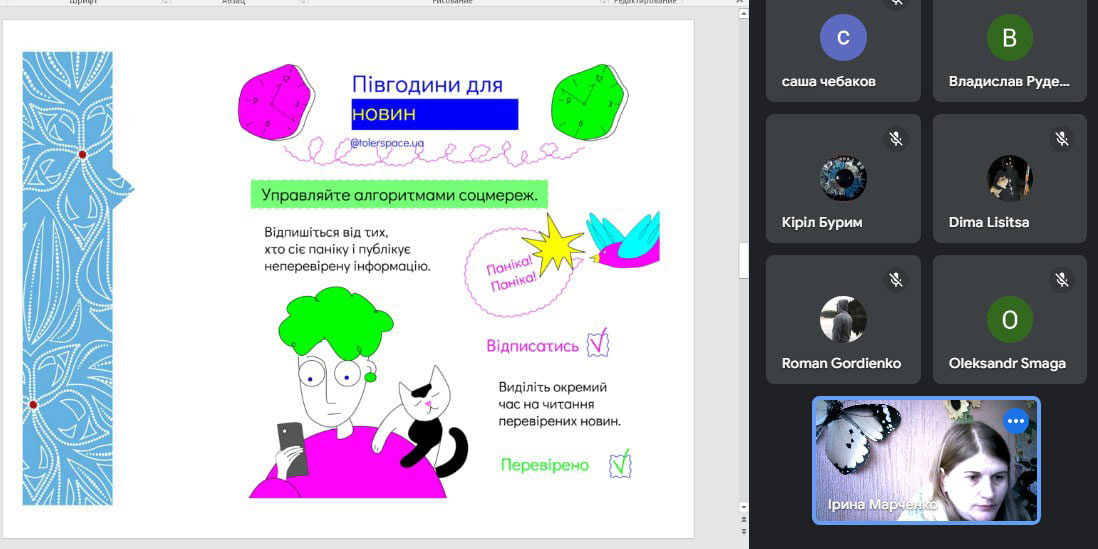
Task: Click the 'Кіріл Бурим' name label
Action: [821, 223]
